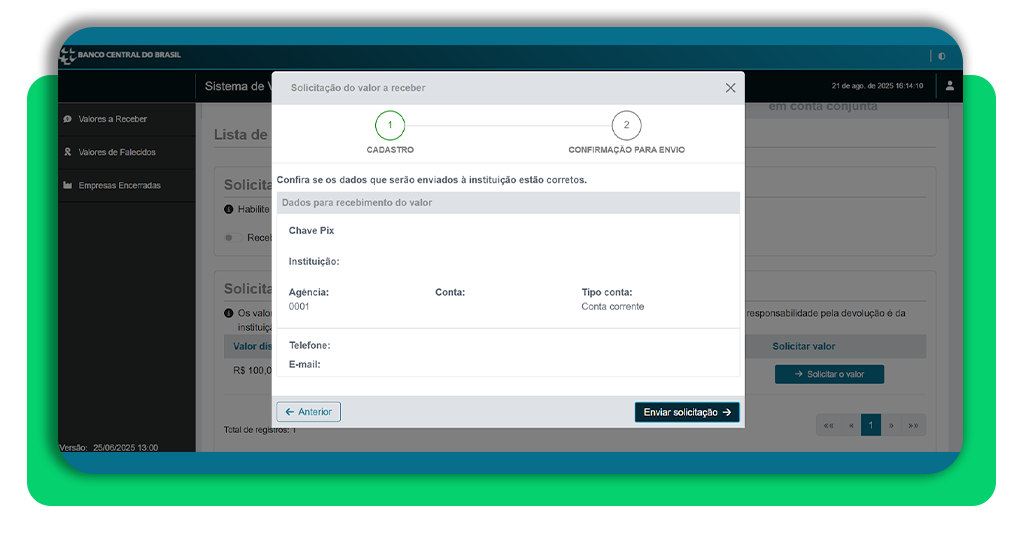
Task: Select step 1 Cadastro circle
Action: coord(389,125)
